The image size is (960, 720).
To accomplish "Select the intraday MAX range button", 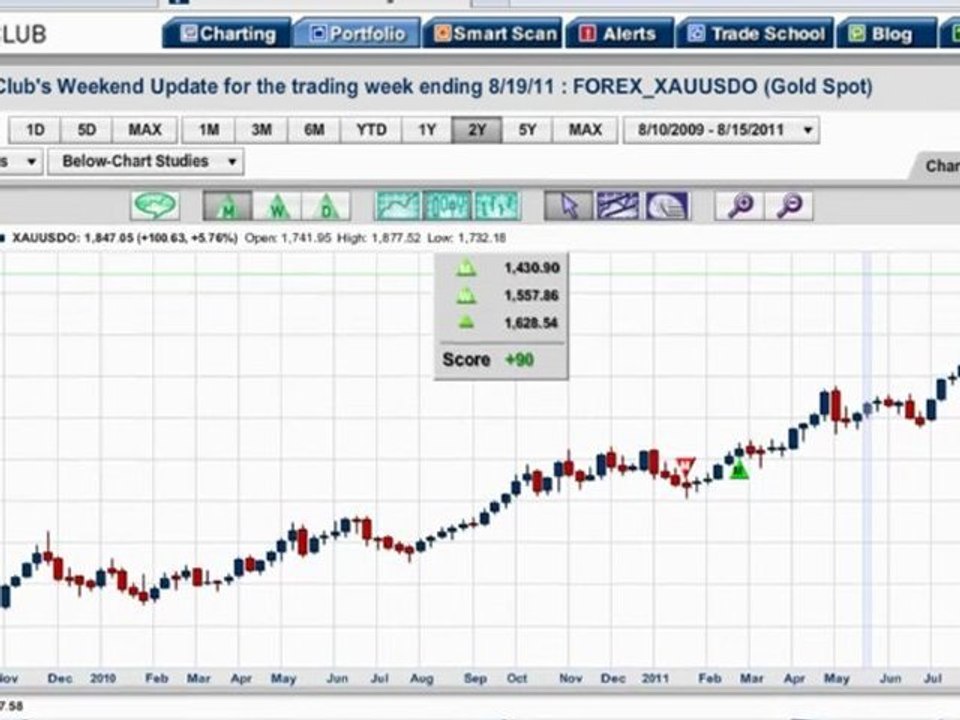I will pos(144,130).
